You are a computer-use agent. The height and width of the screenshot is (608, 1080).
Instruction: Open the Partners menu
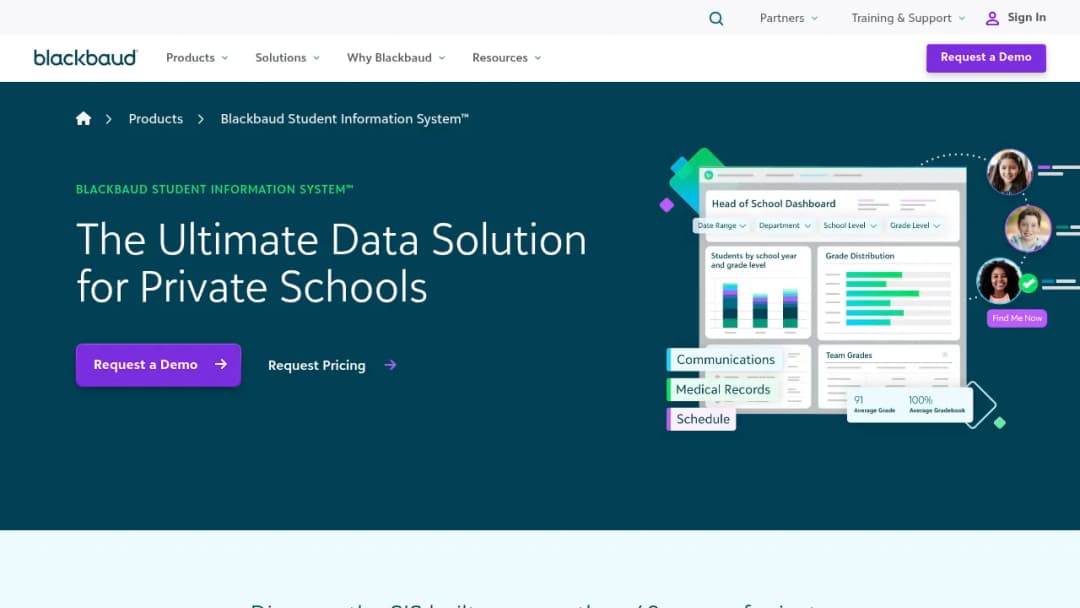tap(789, 19)
